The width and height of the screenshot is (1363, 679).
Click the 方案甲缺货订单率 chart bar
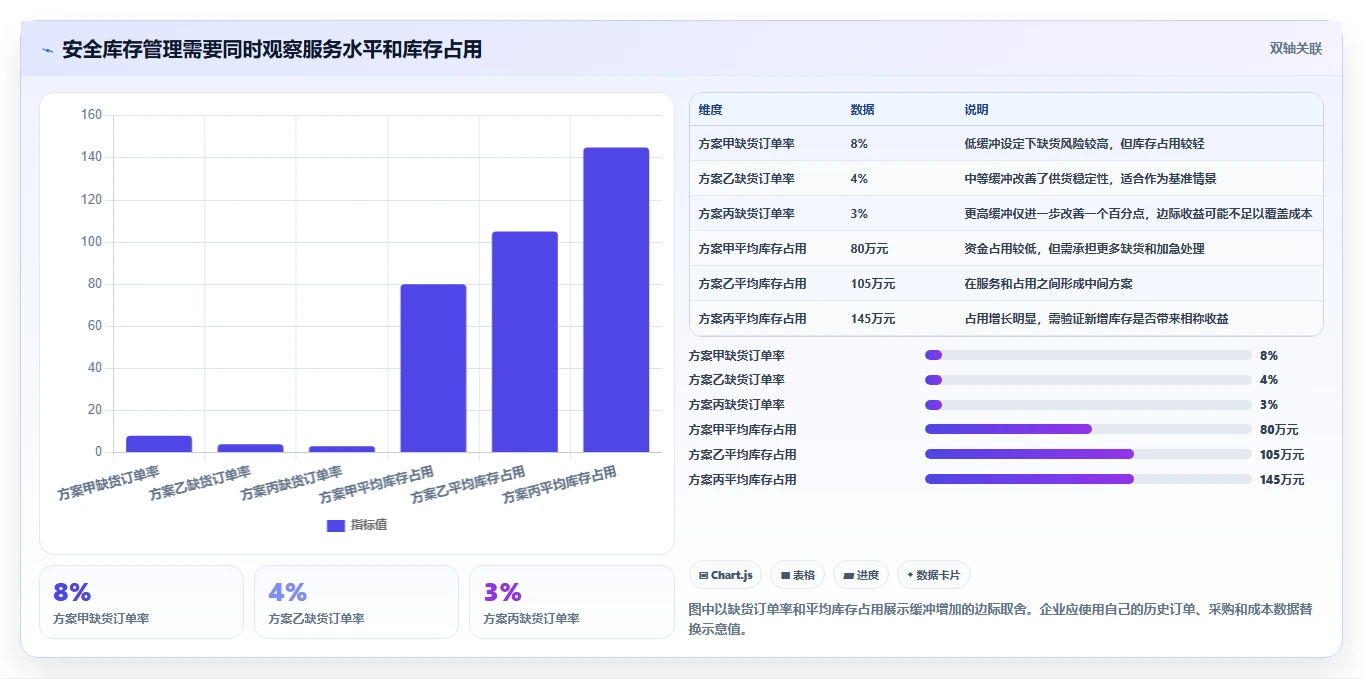point(159,444)
